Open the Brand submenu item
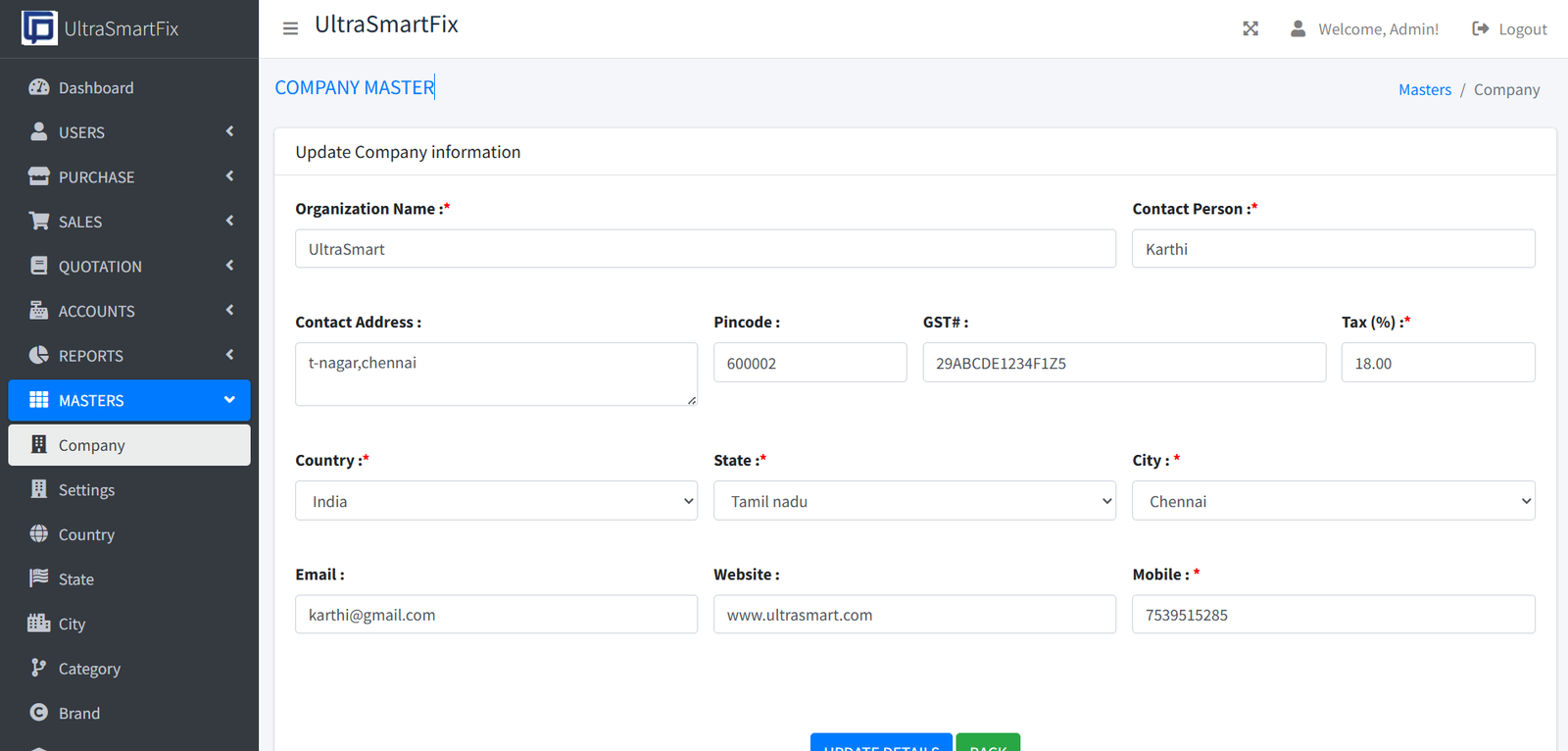Viewport: 1568px width, 751px height. pos(129,713)
